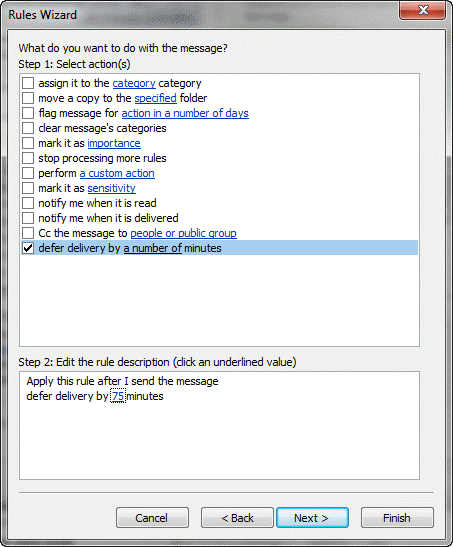Go to previous step with Back button
The width and height of the screenshot is (453, 547).
pos(237,518)
